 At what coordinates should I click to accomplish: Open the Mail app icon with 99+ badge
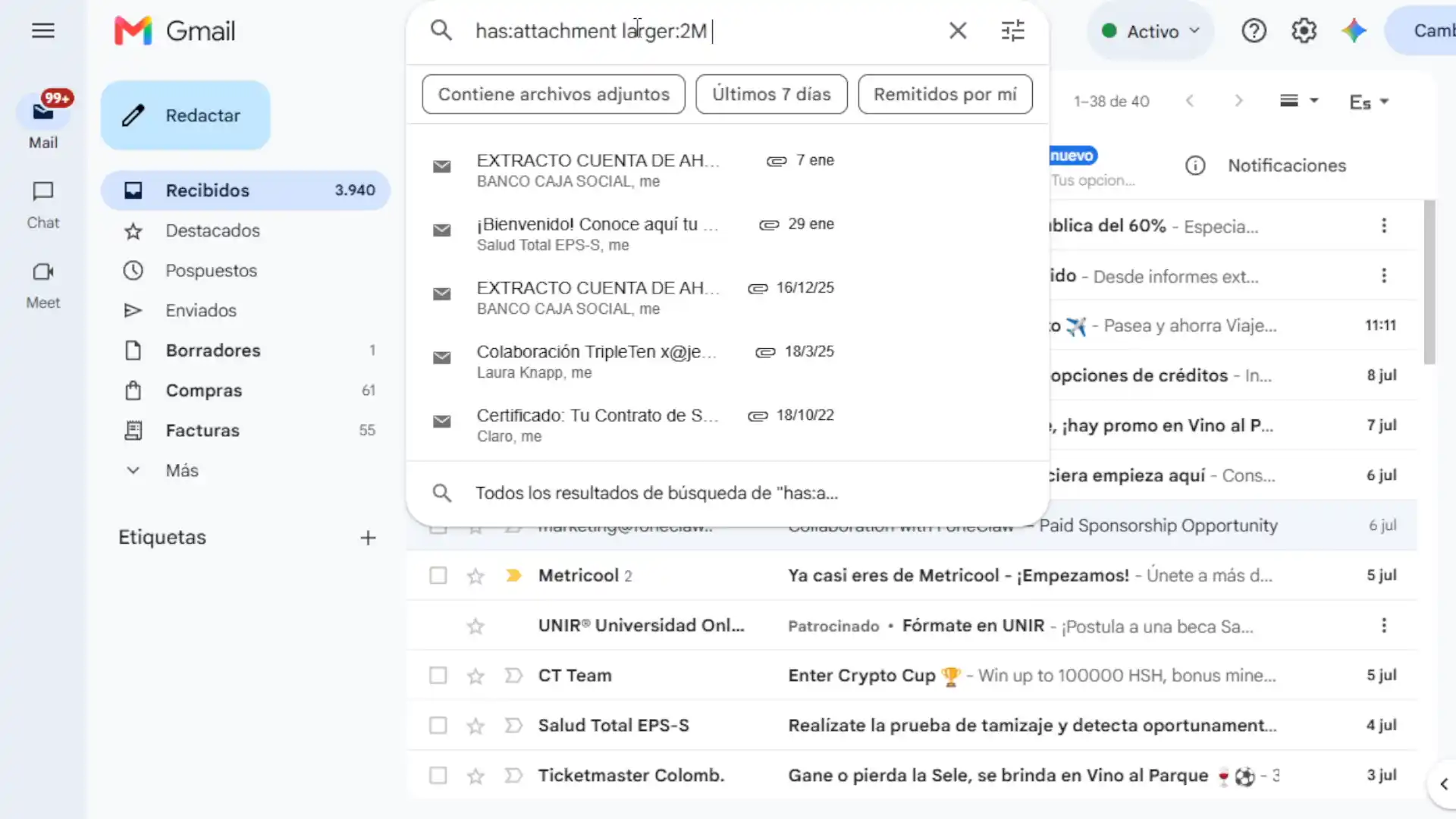coord(43,112)
